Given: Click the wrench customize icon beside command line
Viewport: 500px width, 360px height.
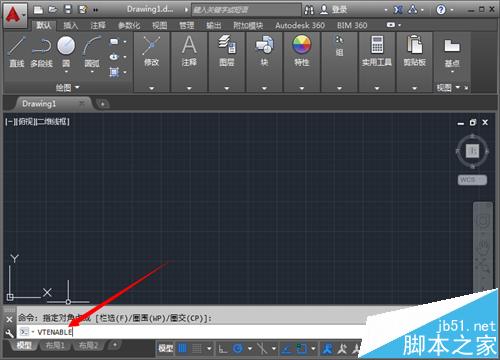Looking at the screenshot, I should (9, 333).
